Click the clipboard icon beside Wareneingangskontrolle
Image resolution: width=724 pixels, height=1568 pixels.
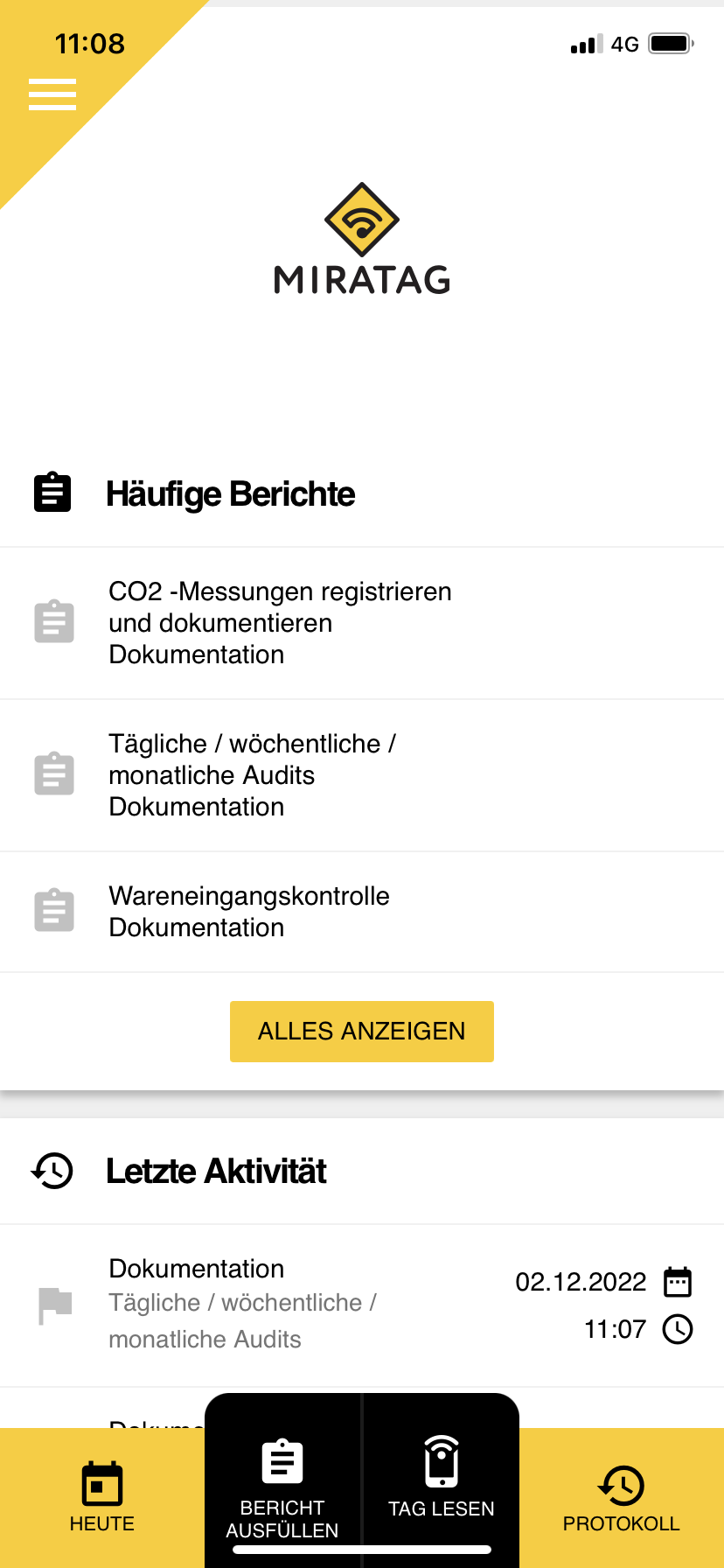point(54,911)
